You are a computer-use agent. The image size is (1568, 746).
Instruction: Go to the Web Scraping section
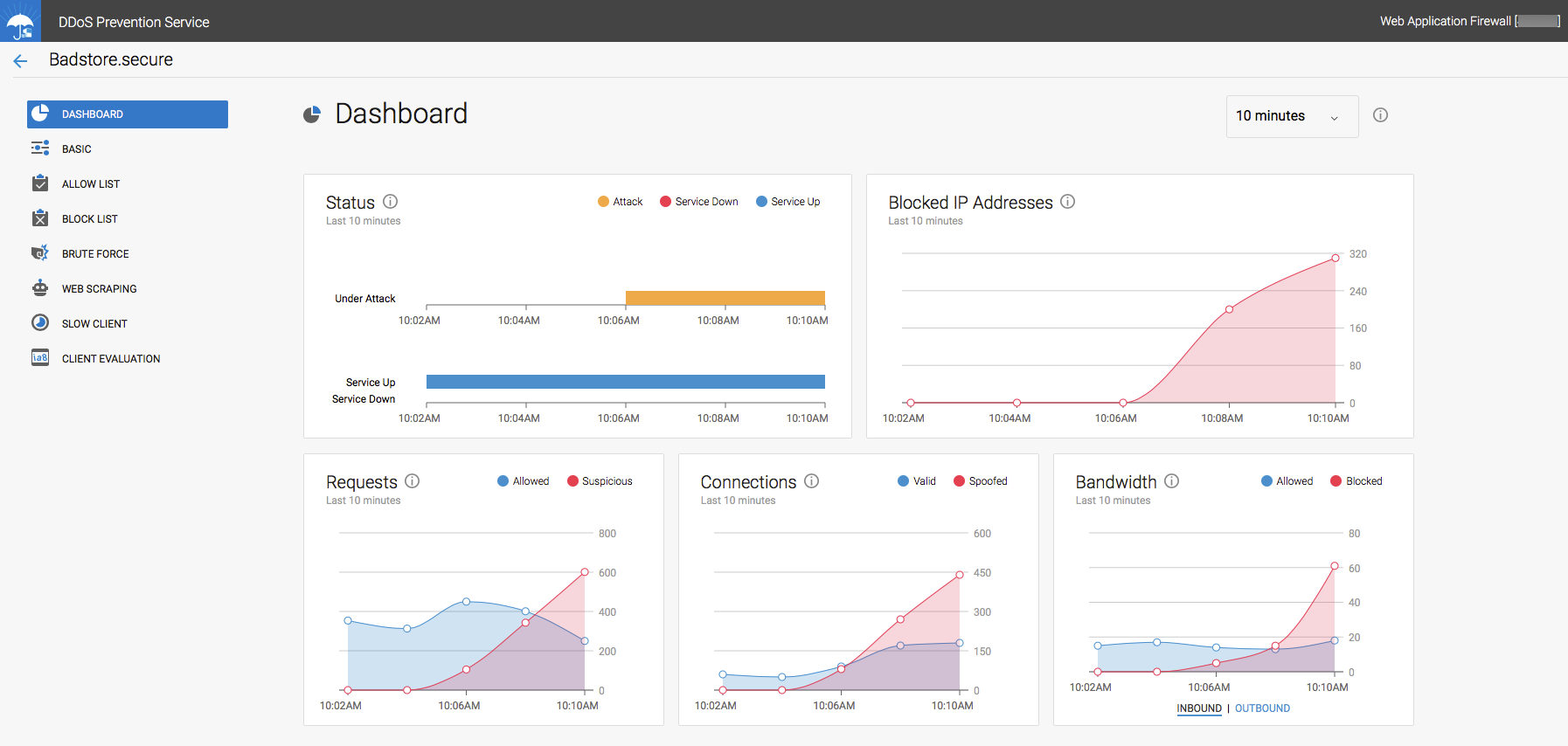click(x=99, y=289)
